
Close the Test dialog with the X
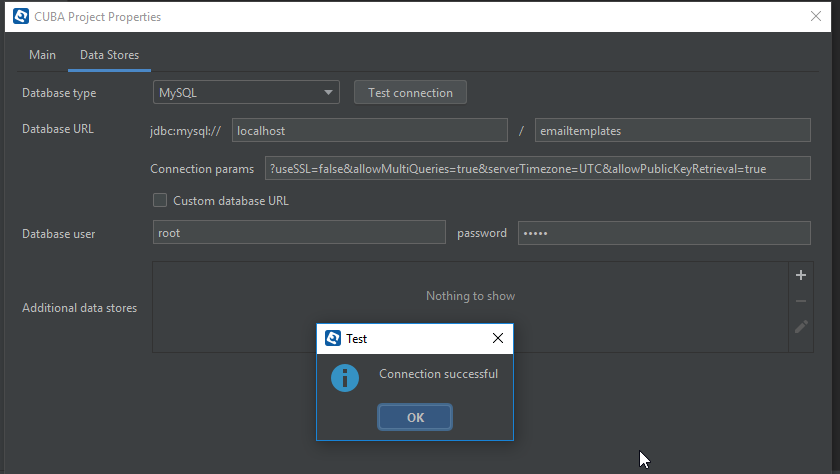pyautogui.click(x=498, y=339)
